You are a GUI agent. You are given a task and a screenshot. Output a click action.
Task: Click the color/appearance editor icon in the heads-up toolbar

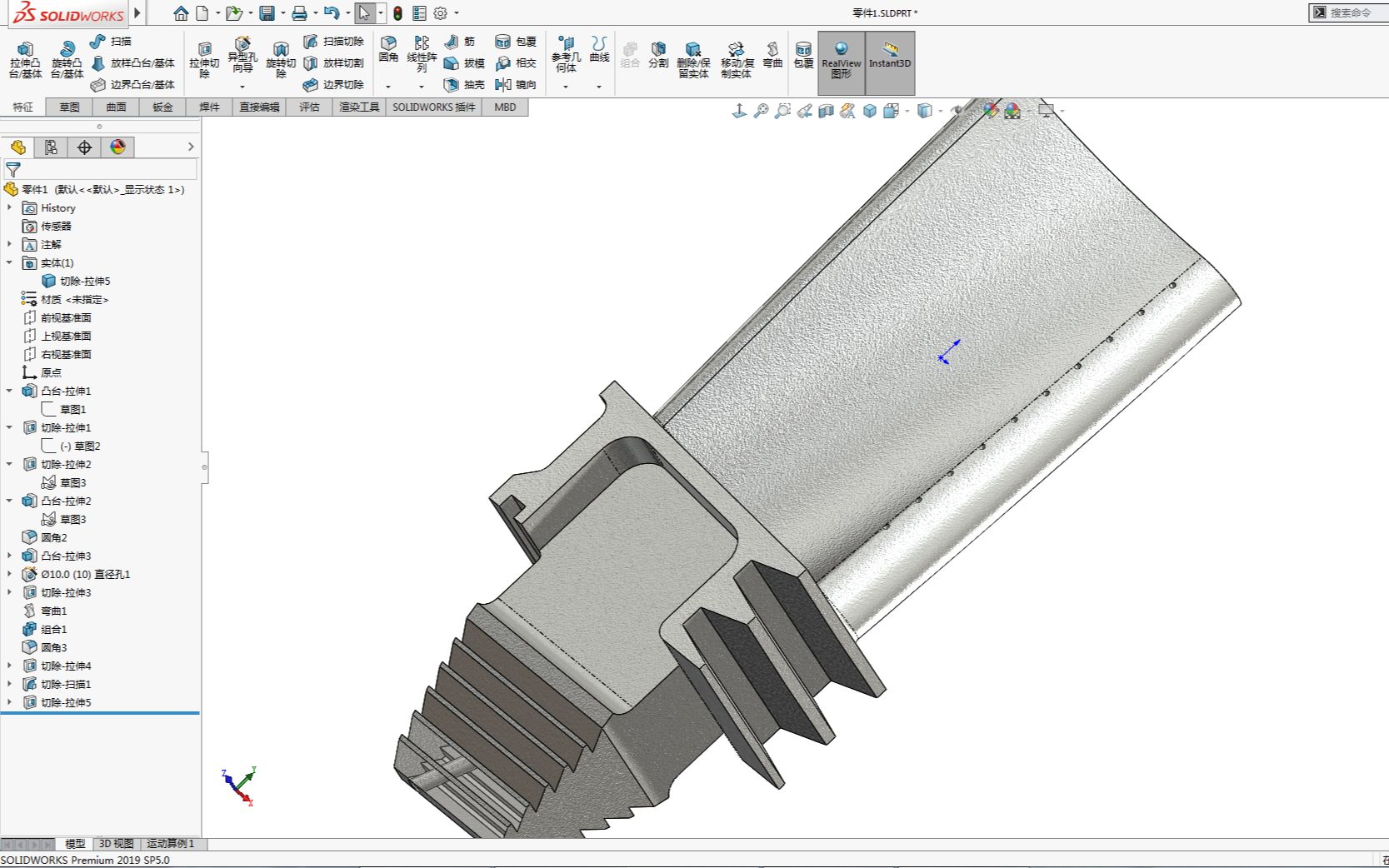[991, 109]
